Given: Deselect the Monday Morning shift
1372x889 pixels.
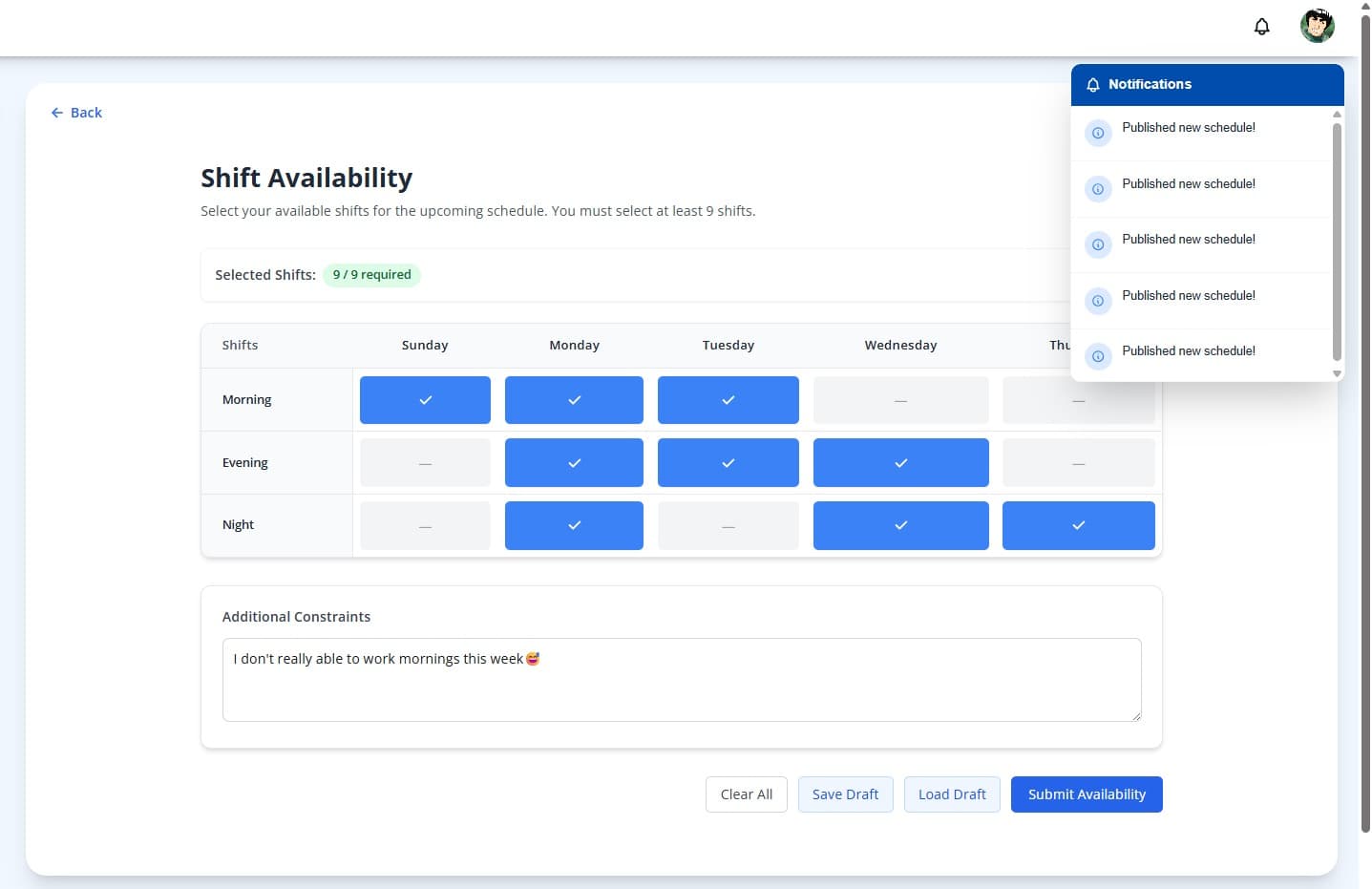Looking at the screenshot, I should click(x=574, y=400).
